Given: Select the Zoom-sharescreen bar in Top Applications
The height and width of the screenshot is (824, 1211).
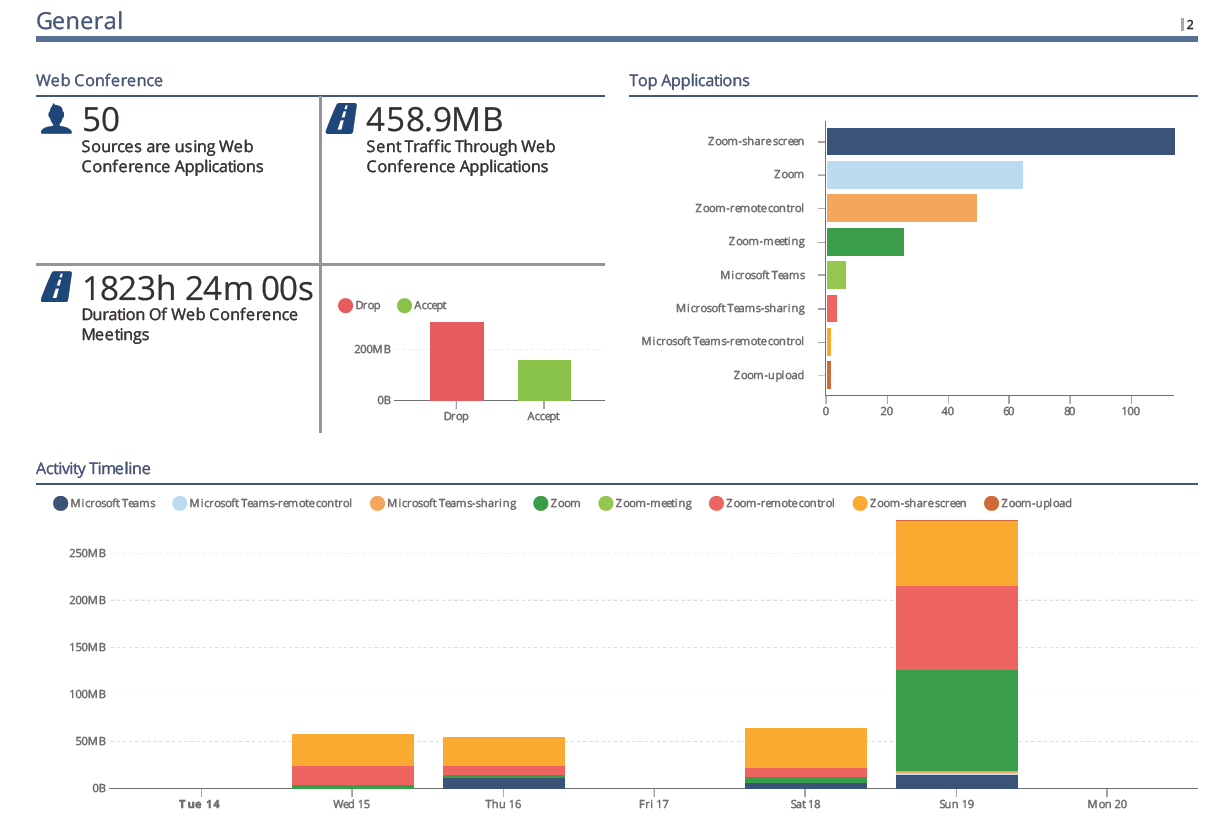Looking at the screenshot, I should [x=1000, y=141].
